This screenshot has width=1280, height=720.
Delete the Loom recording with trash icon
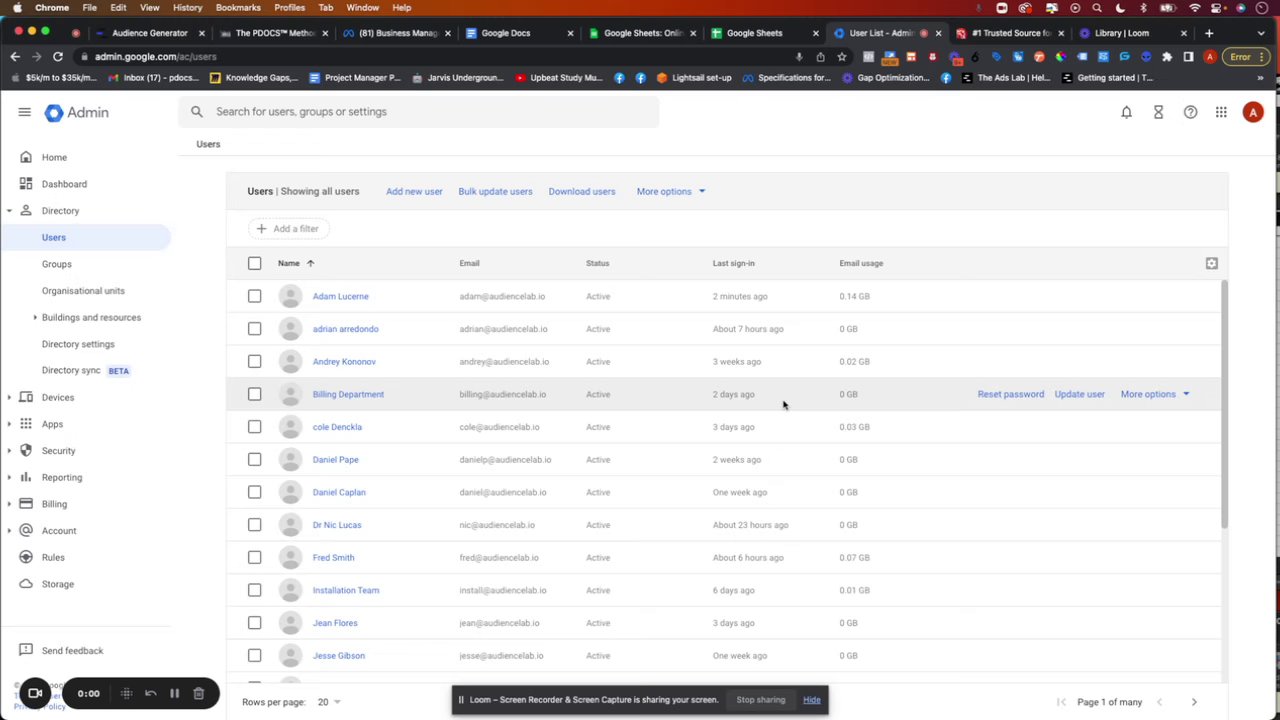tap(198, 693)
